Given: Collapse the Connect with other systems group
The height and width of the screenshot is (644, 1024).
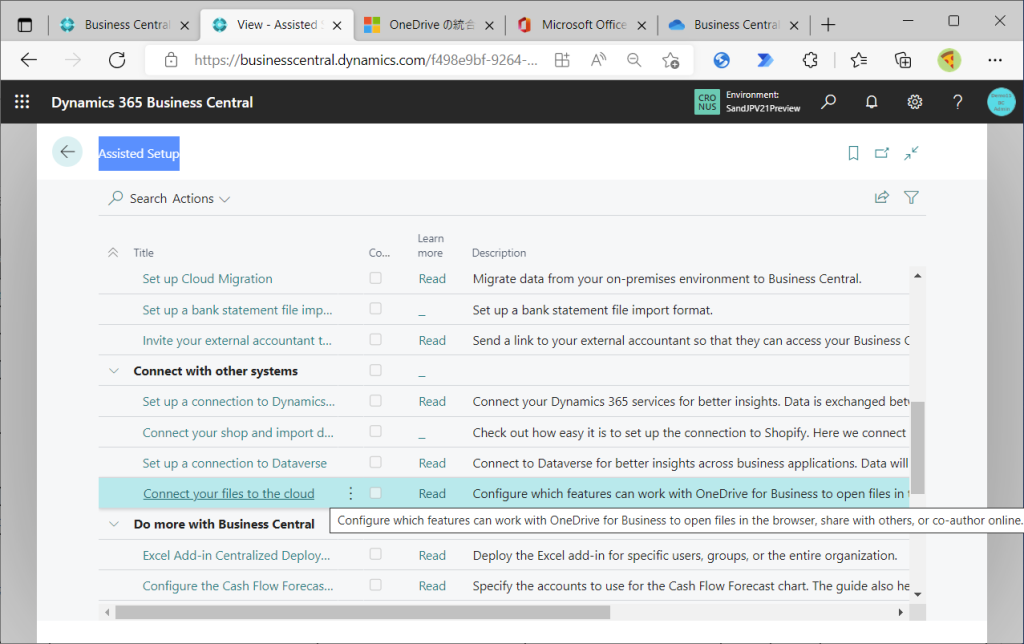Looking at the screenshot, I should [114, 371].
